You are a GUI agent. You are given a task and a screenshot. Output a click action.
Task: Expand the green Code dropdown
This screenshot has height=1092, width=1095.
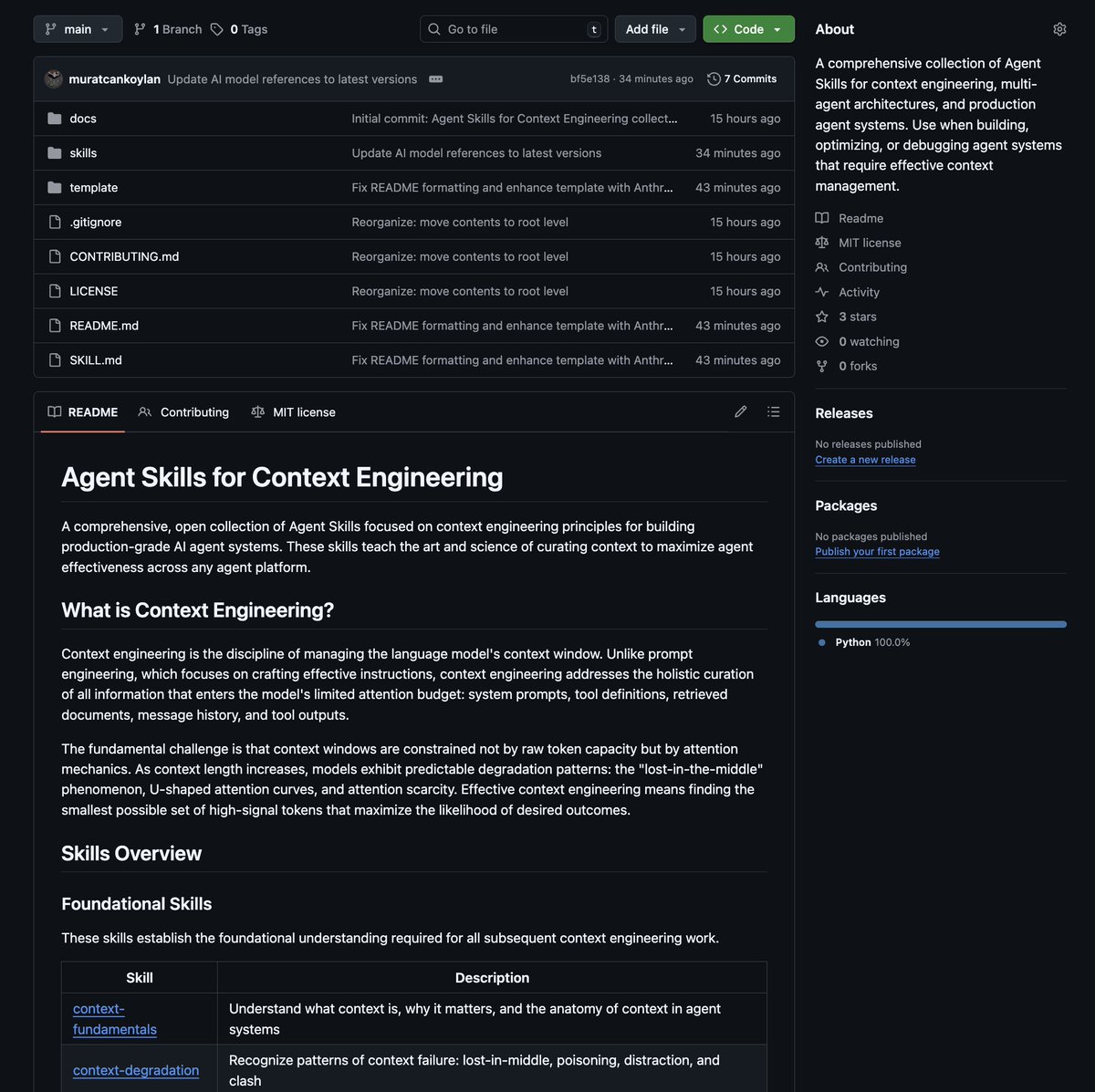[x=747, y=29]
